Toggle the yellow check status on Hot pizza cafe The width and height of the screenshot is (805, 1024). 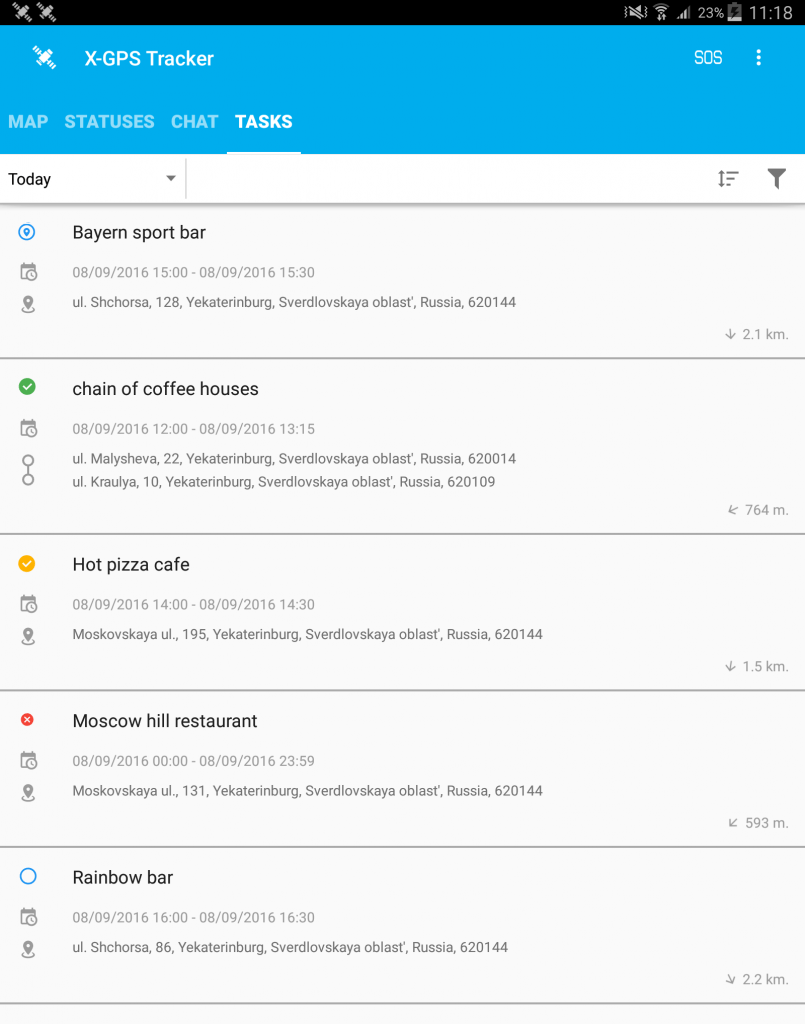(x=28, y=564)
